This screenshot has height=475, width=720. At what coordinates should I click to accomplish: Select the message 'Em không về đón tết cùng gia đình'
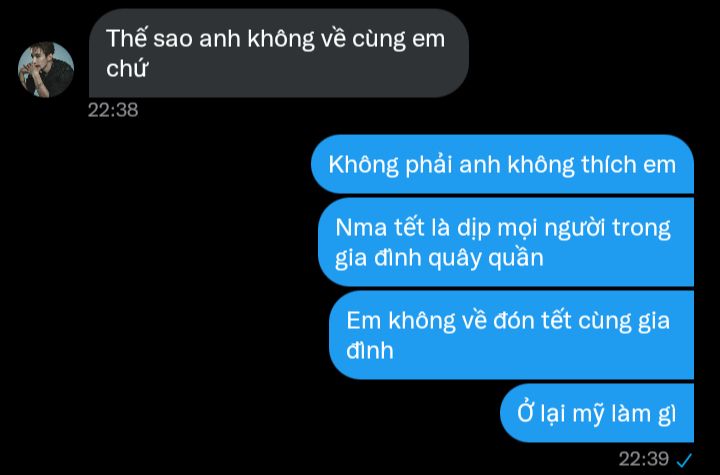click(512, 335)
